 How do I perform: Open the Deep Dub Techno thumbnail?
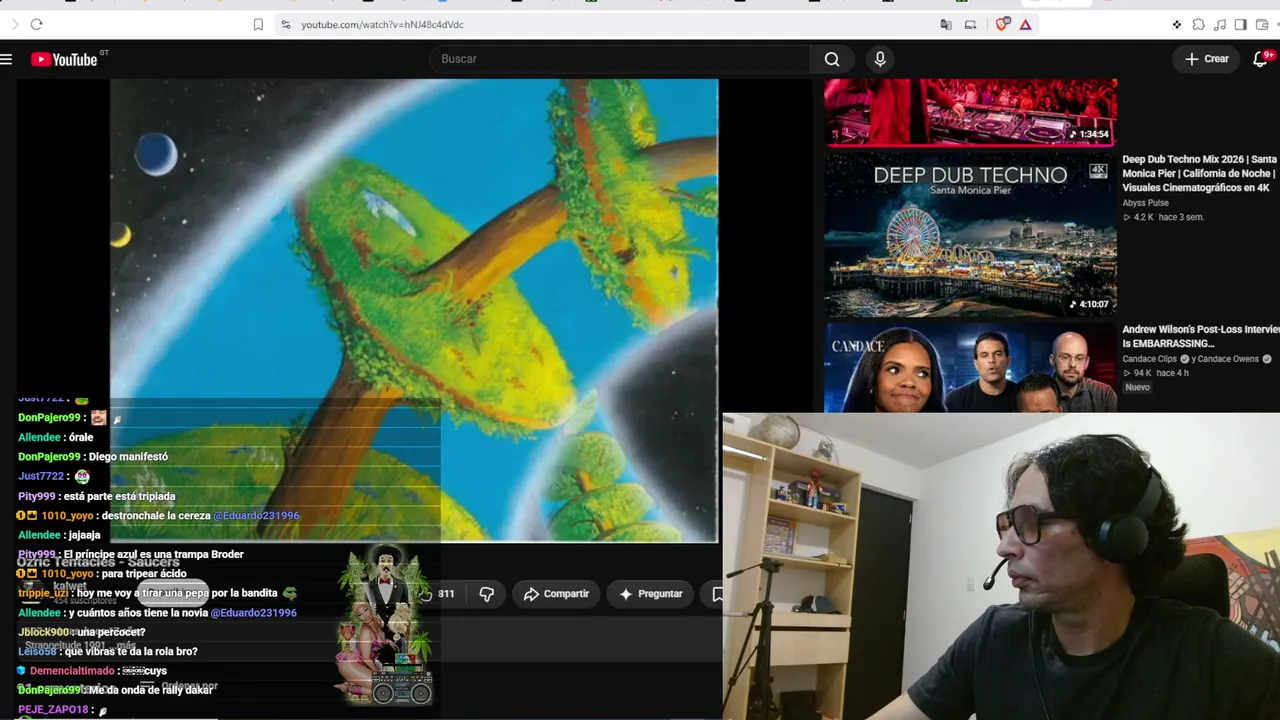[x=970, y=235]
